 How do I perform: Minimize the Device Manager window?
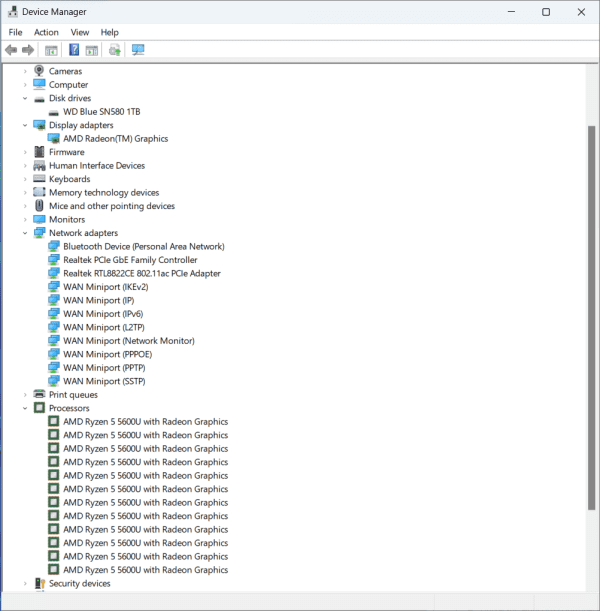[511, 12]
